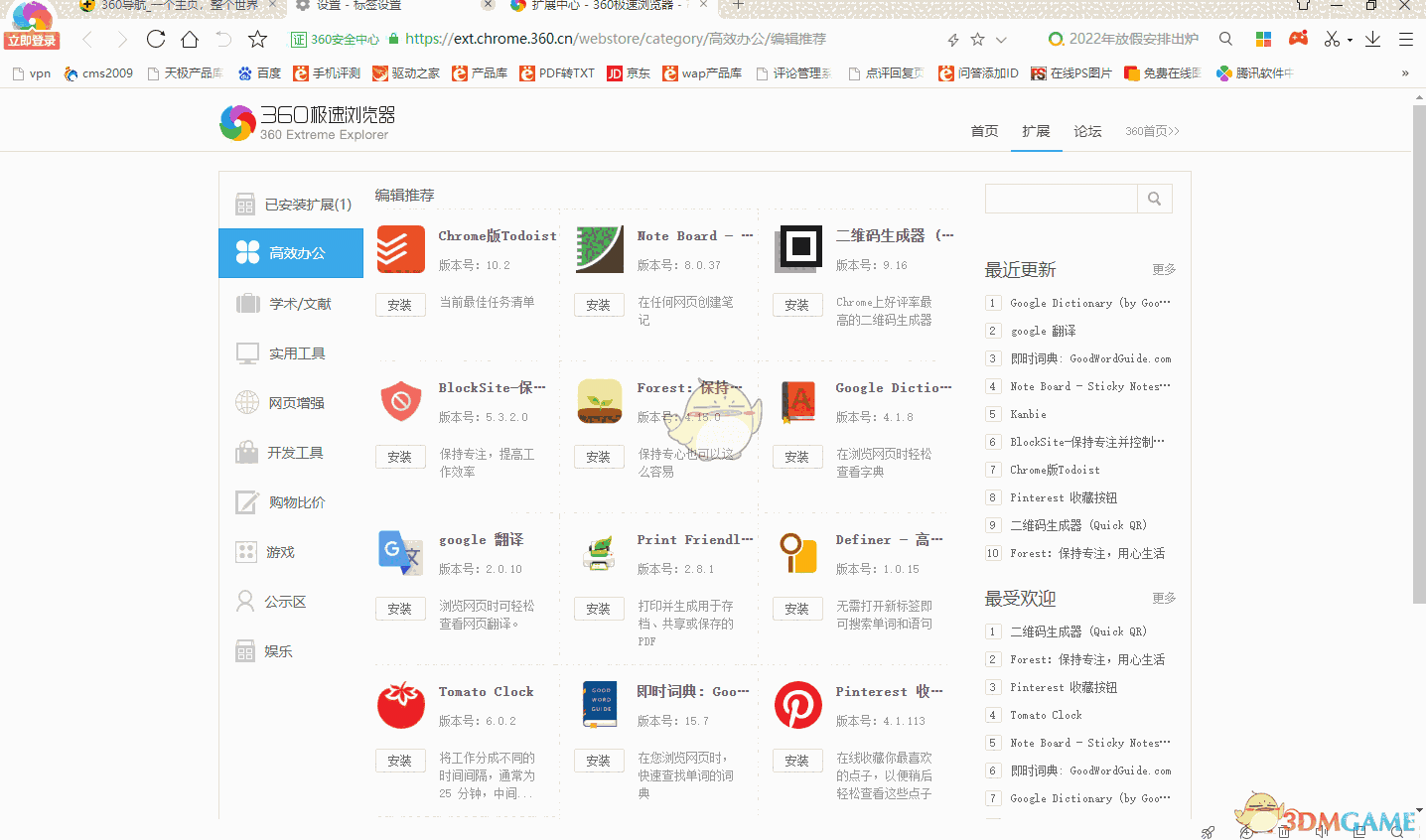The image size is (1426, 840).
Task: Click the magnifier button in the extension search box
Action: [1154, 199]
